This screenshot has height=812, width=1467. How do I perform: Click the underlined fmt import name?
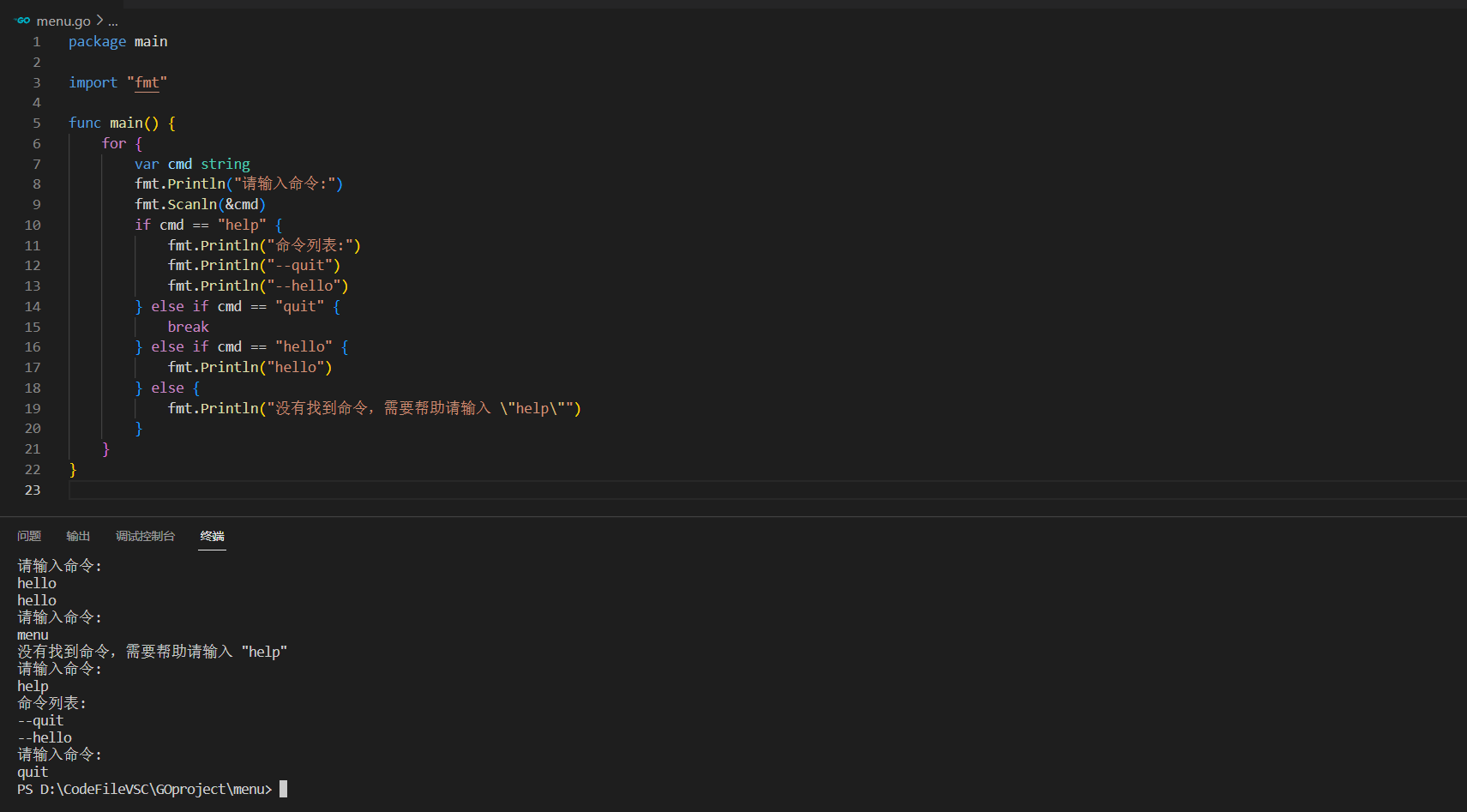pos(147,82)
